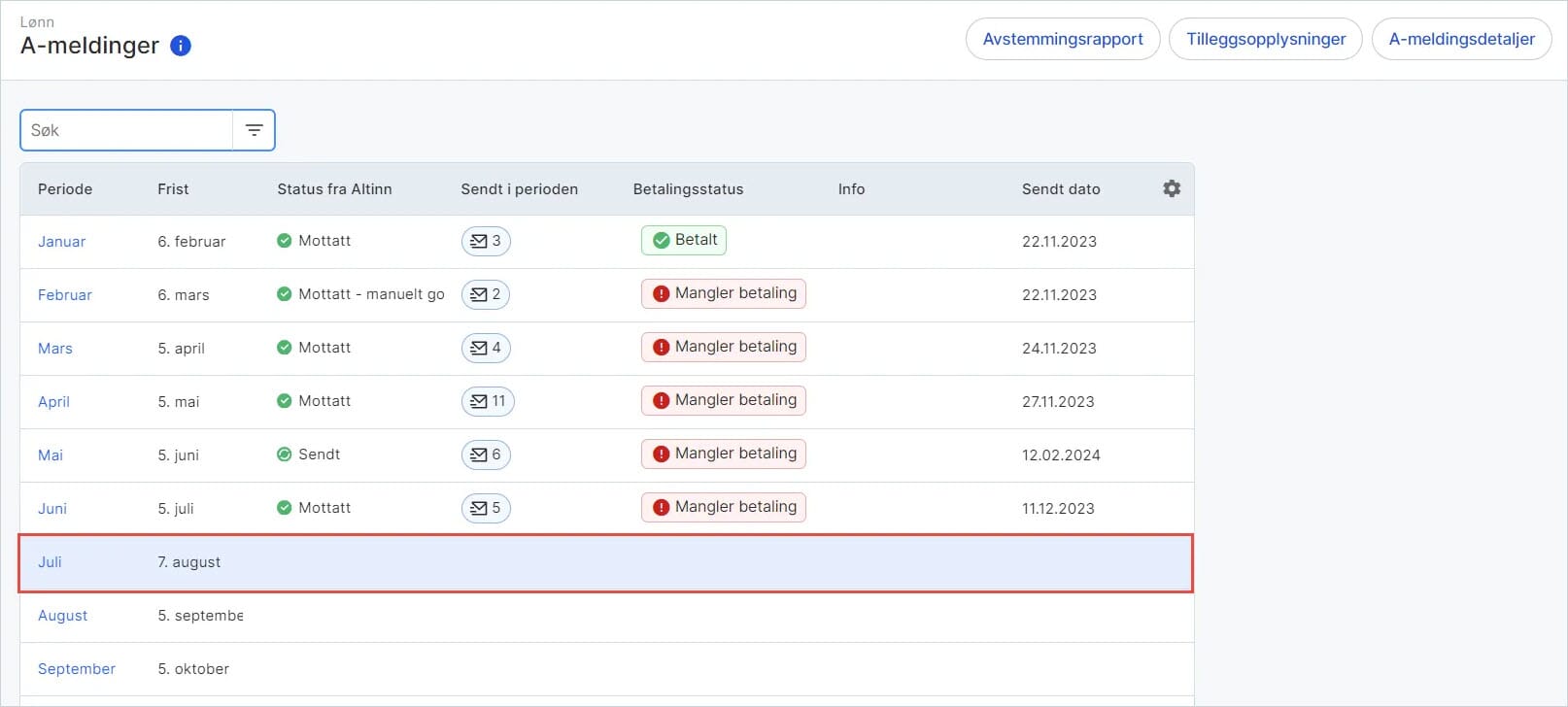1568x707 pixels.
Task: Click sent date 12.02.2024 in Mai row
Action: (x=1061, y=455)
